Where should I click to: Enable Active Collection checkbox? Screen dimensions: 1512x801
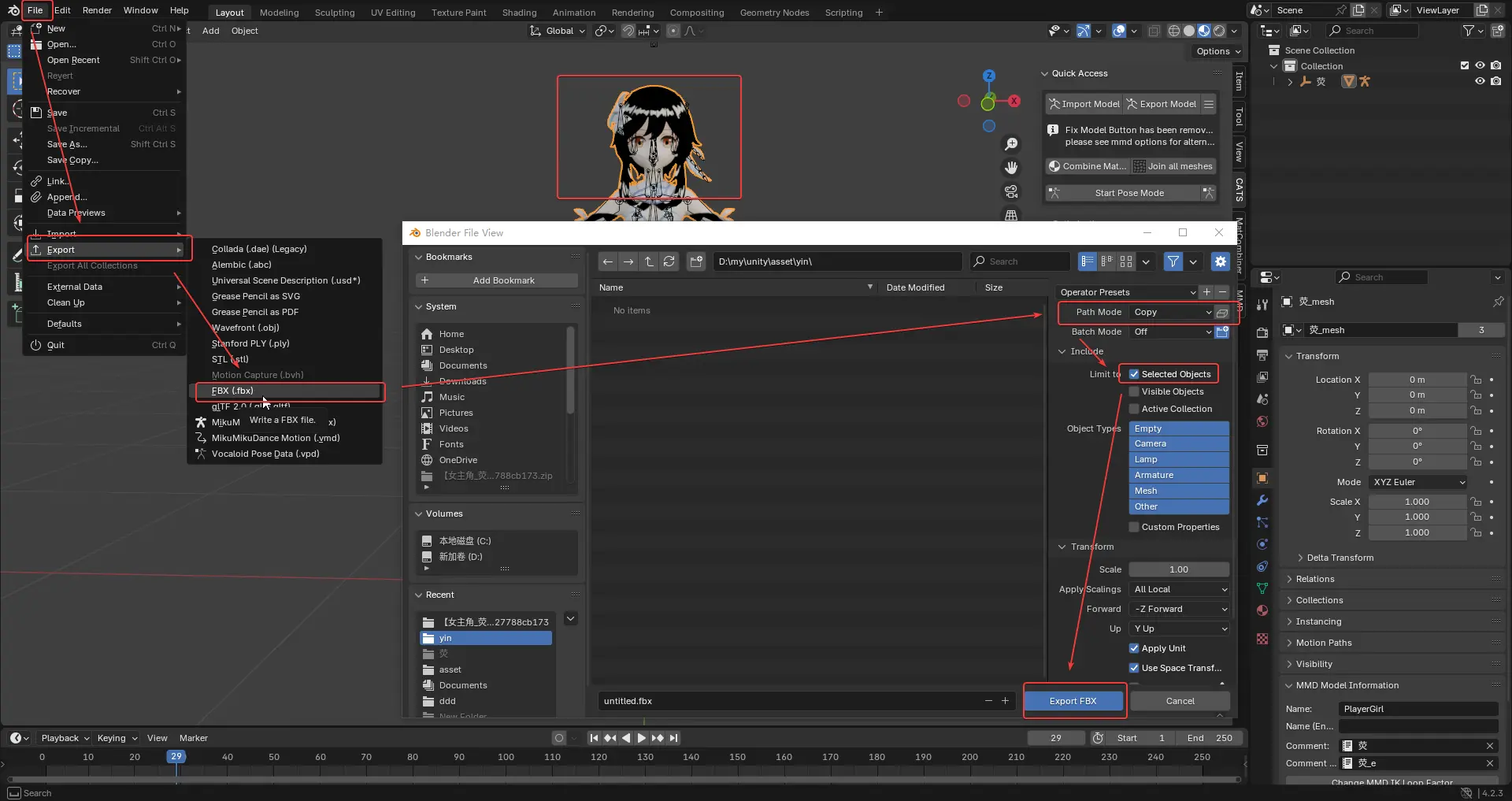point(1134,409)
